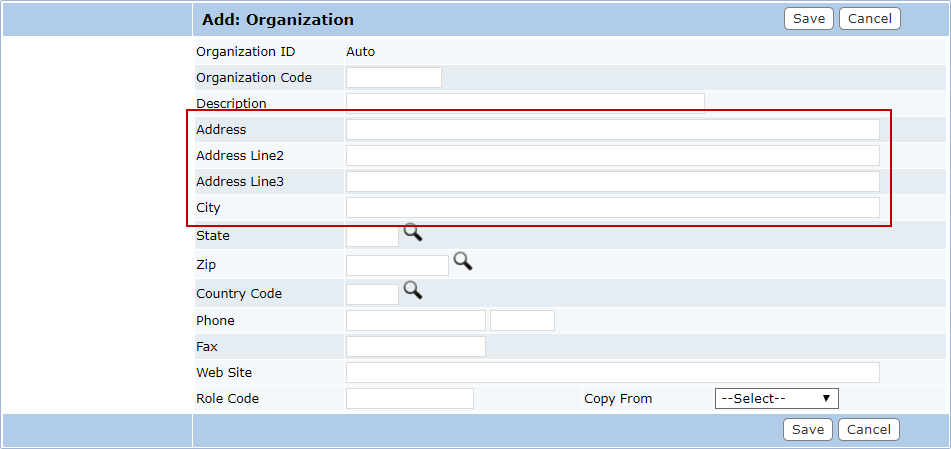Focus the State code field
This screenshot has width=951, height=449.
pyautogui.click(x=372, y=236)
